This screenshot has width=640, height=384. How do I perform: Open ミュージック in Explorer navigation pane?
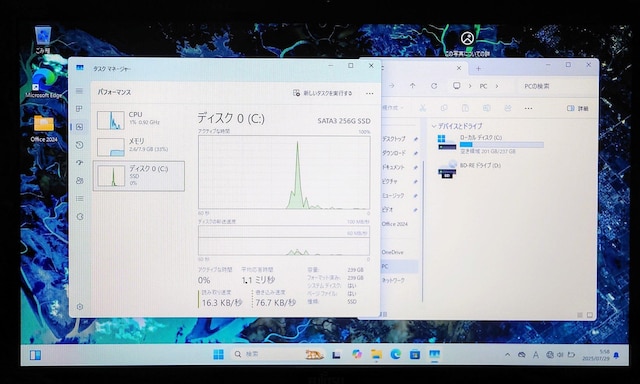tap(393, 195)
